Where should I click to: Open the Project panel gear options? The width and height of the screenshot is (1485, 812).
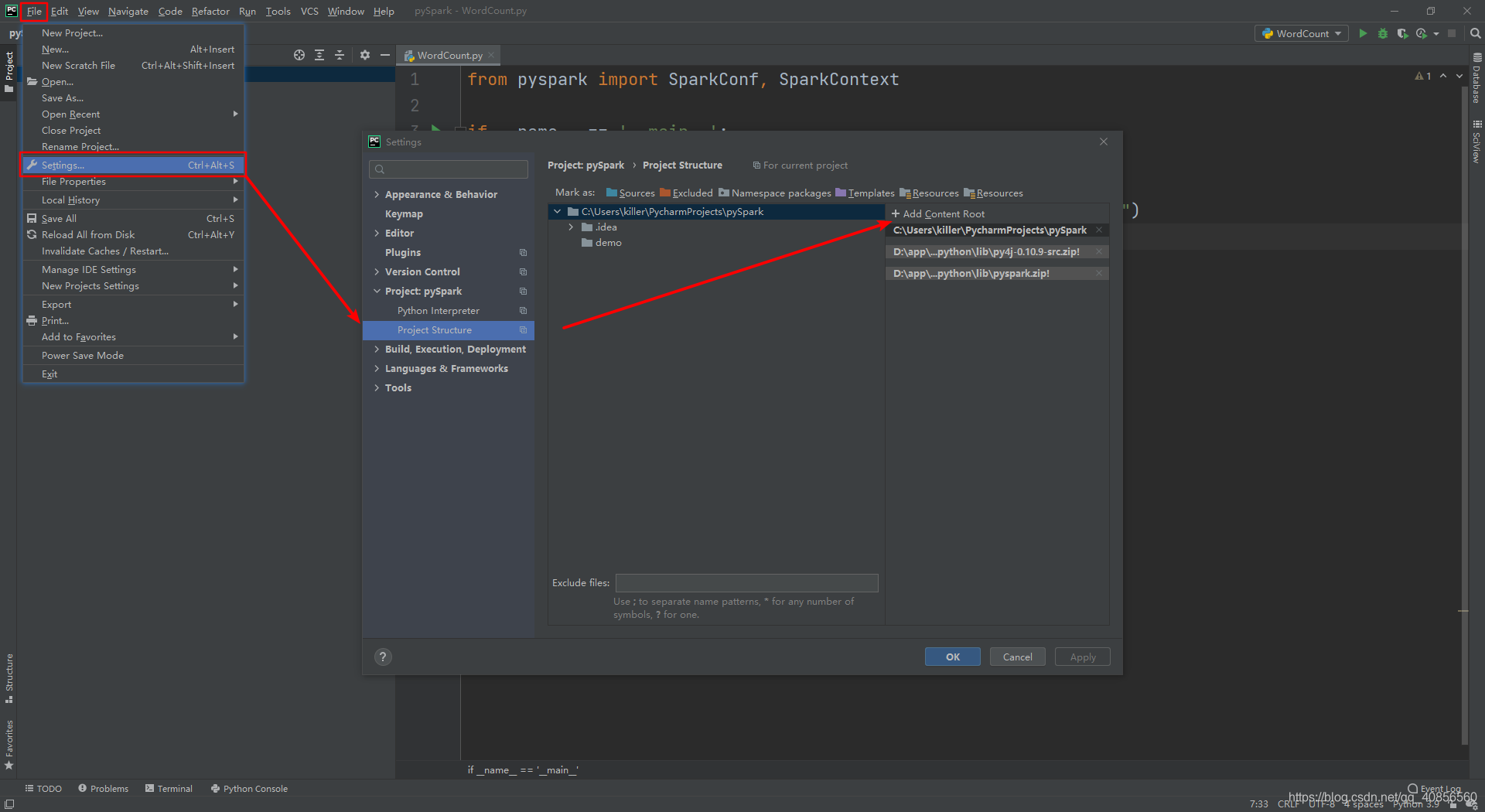pos(365,55)
